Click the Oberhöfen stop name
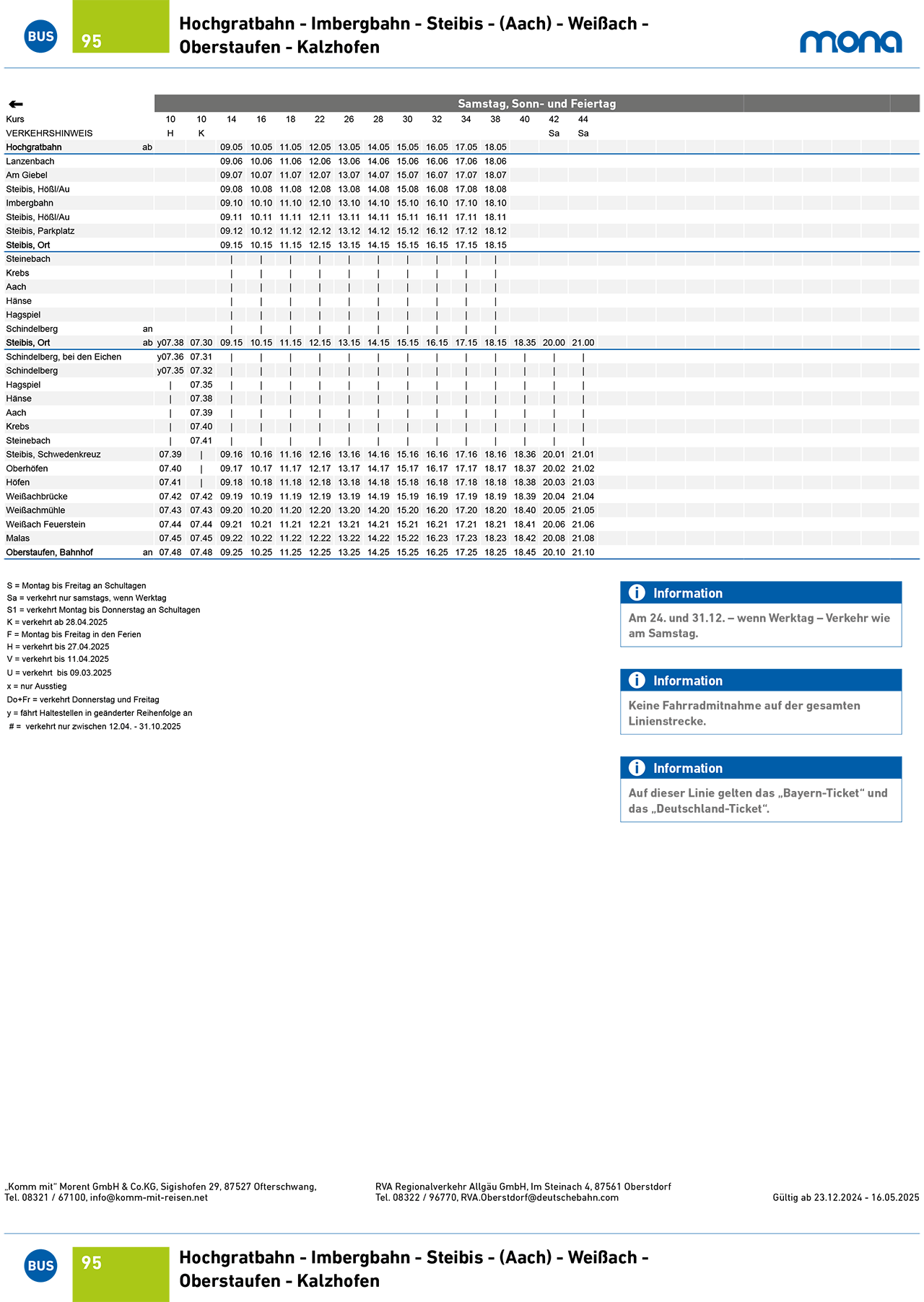Screen dimensions: 924x1302 [x=27, y=468]
